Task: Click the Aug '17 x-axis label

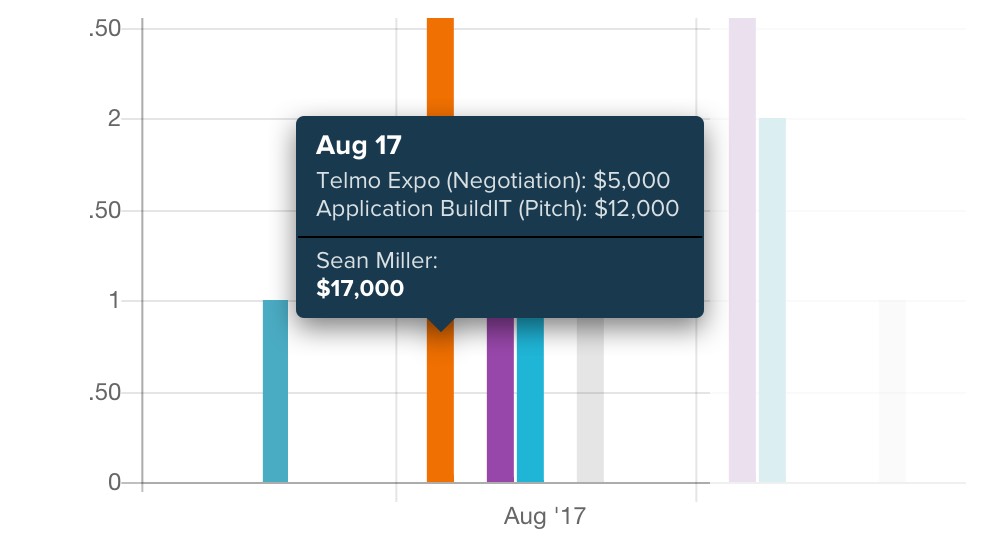Action: click(545, 516)
